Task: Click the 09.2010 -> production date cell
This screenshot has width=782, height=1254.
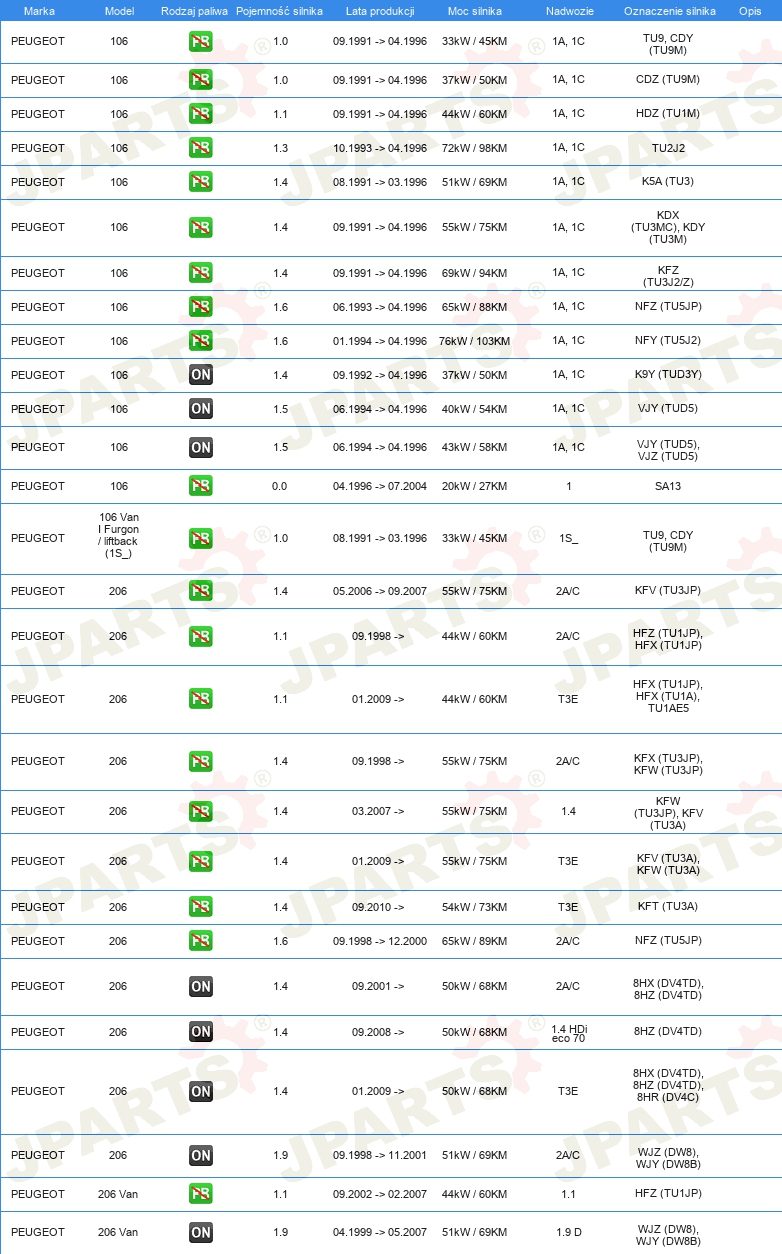Action: click(x=378, y=907)
